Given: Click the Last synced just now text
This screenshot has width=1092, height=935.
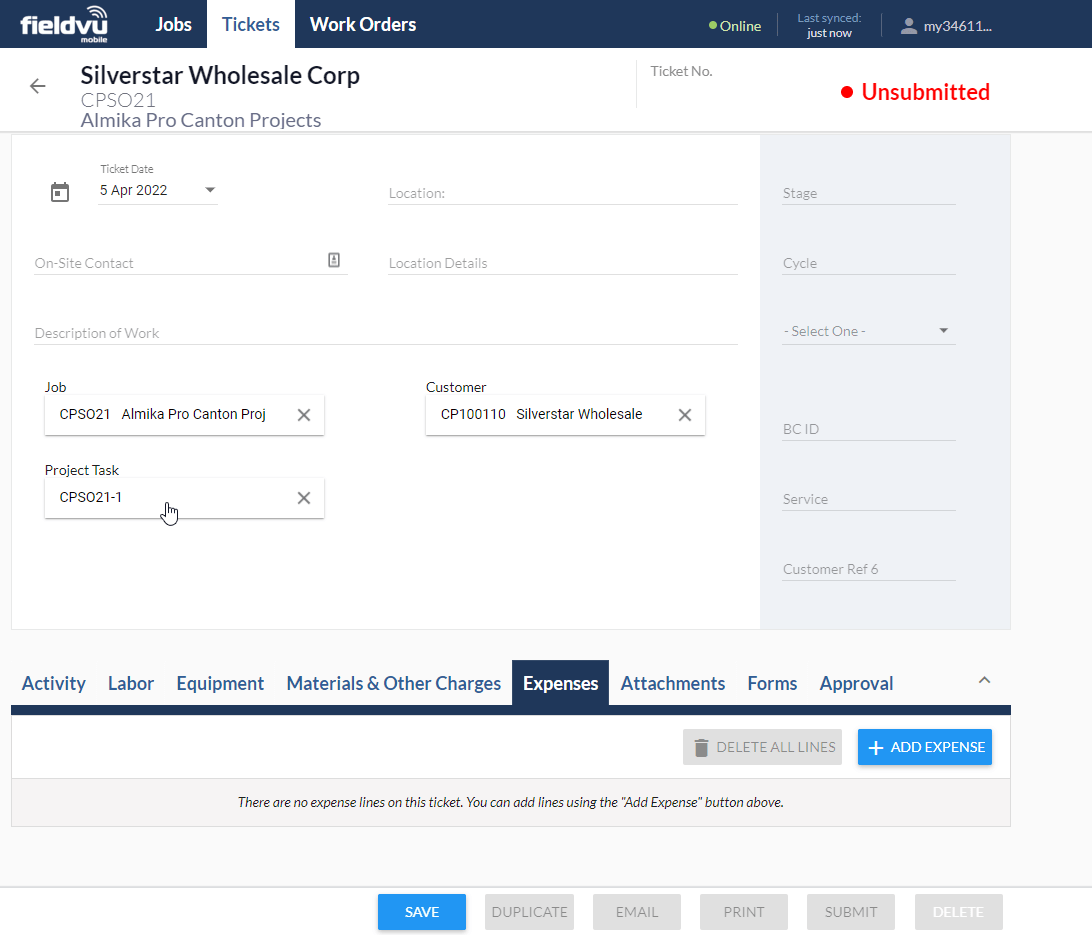Looking at the screenshot, I should click(829, 26).
